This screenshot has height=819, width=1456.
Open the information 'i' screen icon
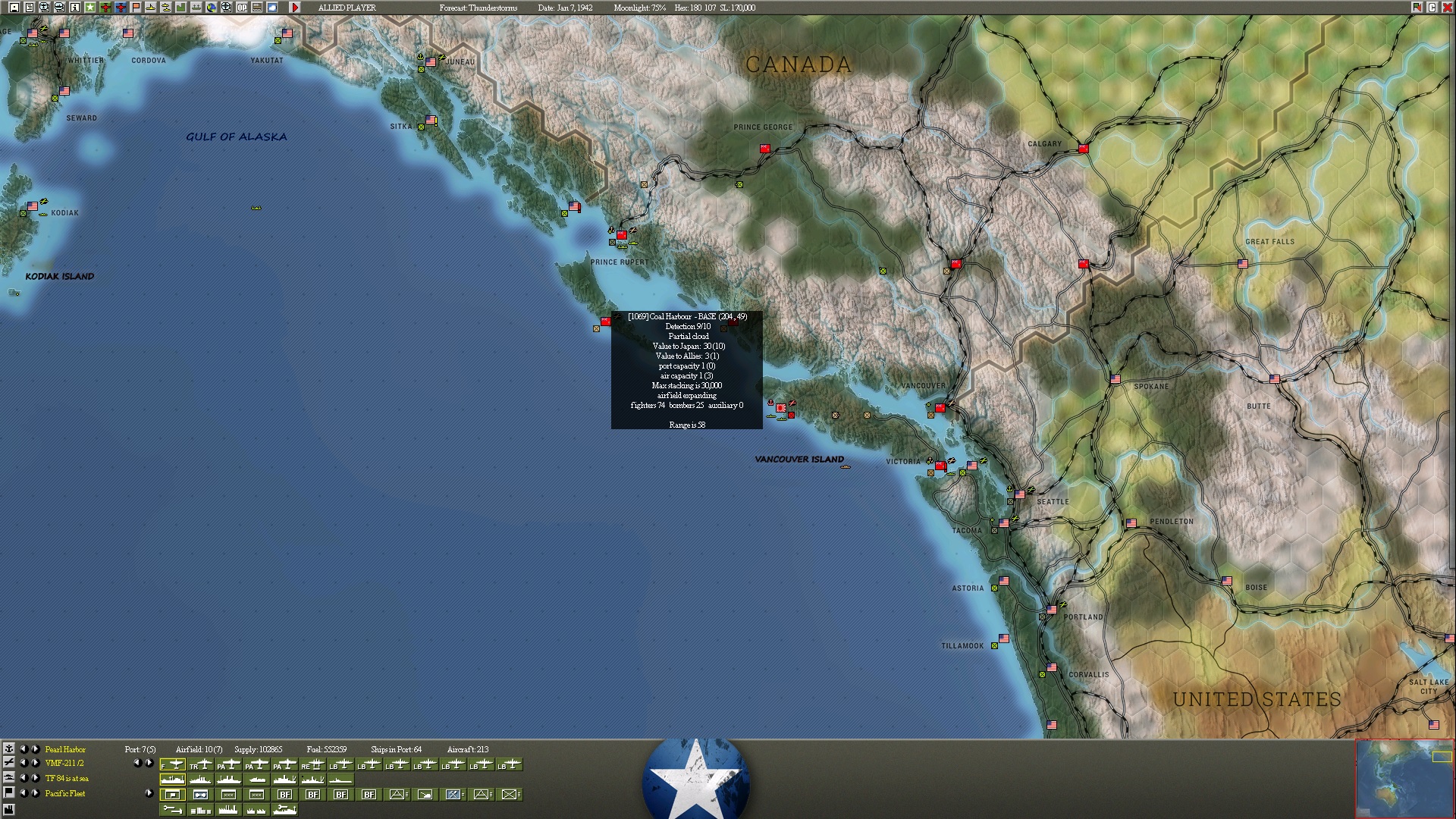(75, 8)
